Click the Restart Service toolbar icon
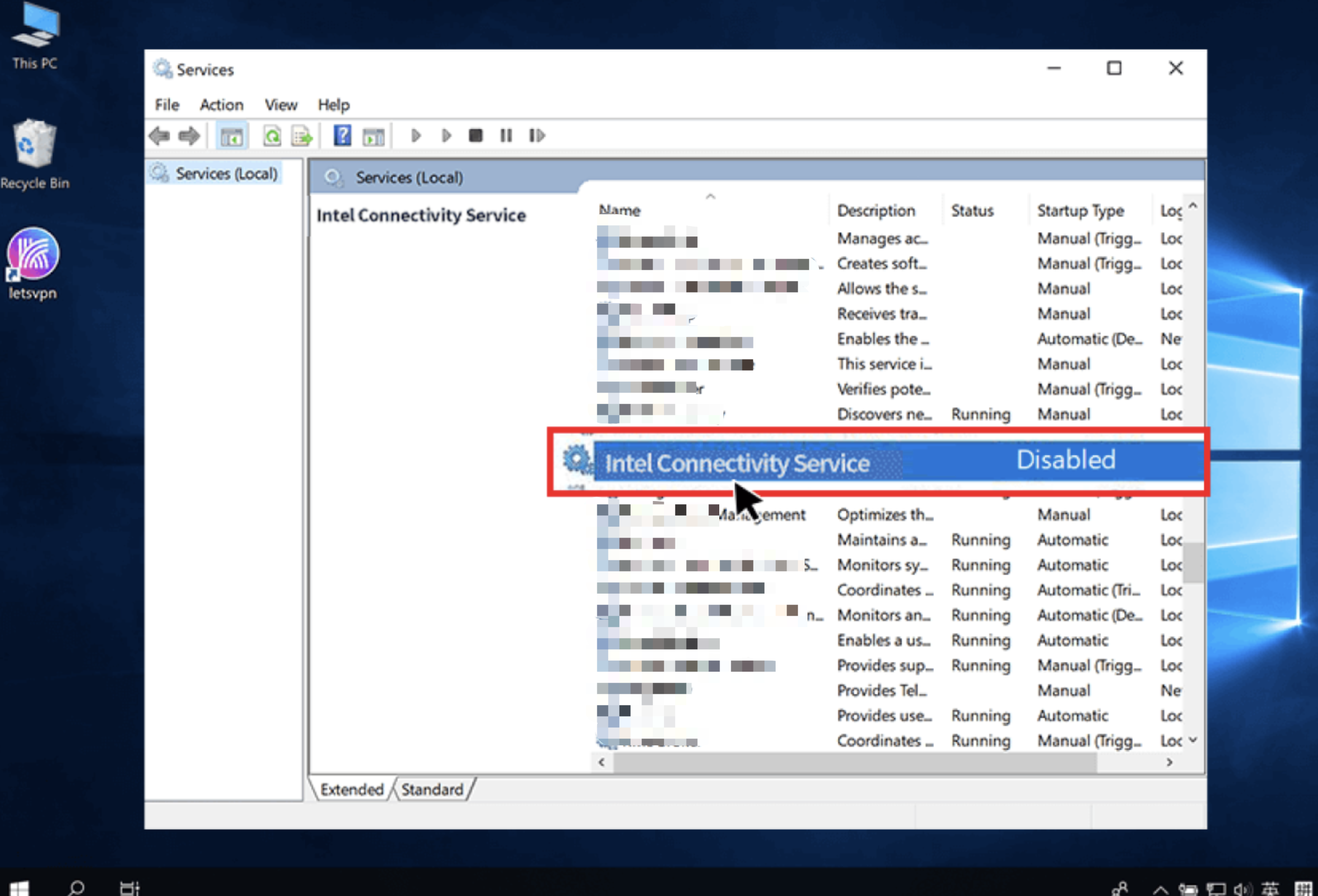This screenshot has width=1318, height=896. (x=536, y=136)
